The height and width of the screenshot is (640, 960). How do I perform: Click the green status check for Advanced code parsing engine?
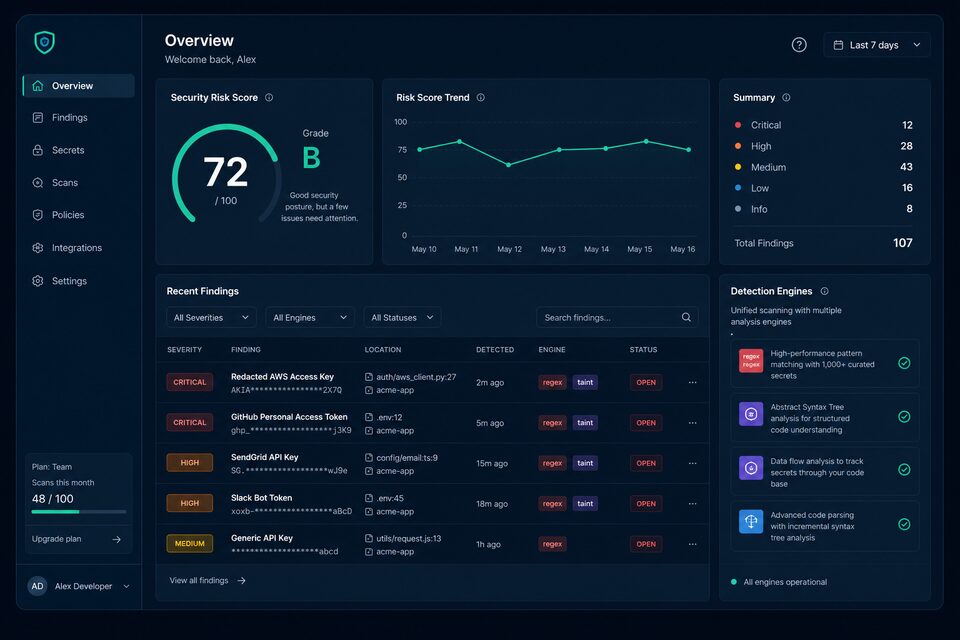(x=904, y=524)
